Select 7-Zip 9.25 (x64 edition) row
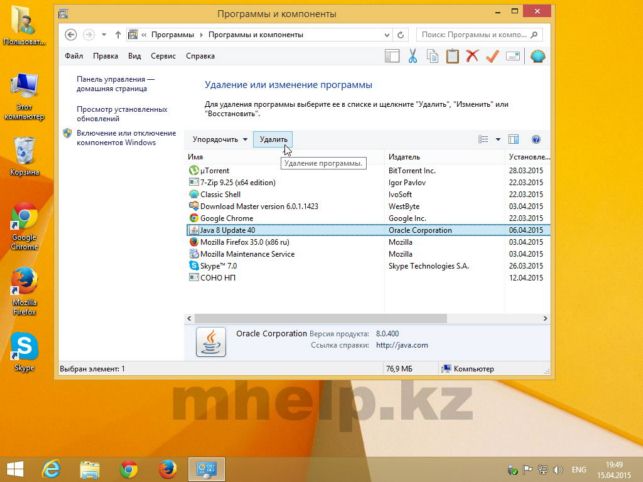Screen dimensions: 643x482 pos(368,182)
